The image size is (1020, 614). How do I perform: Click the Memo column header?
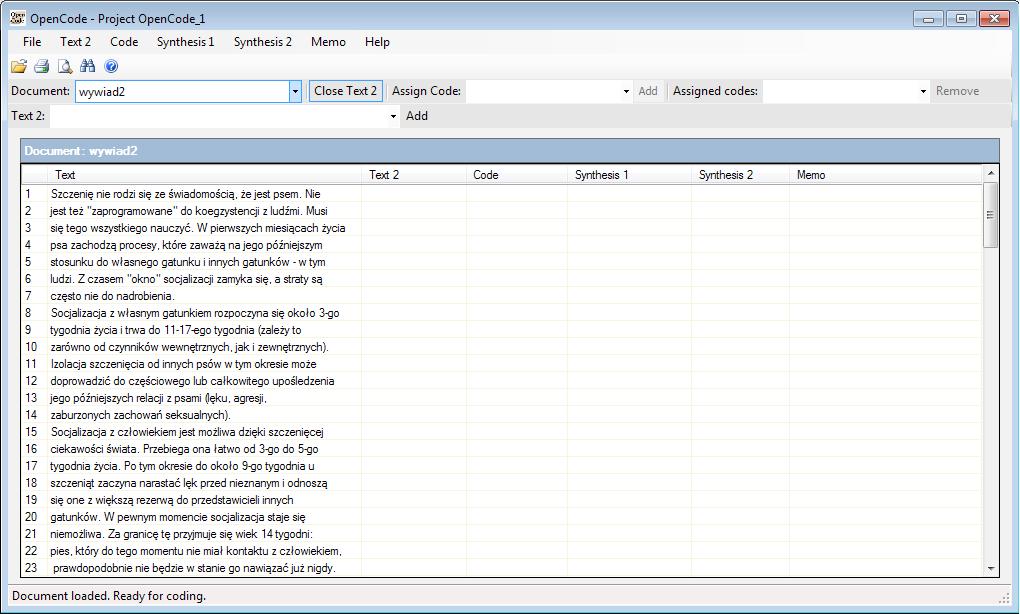pyautogui.click(x=885, y=174)
